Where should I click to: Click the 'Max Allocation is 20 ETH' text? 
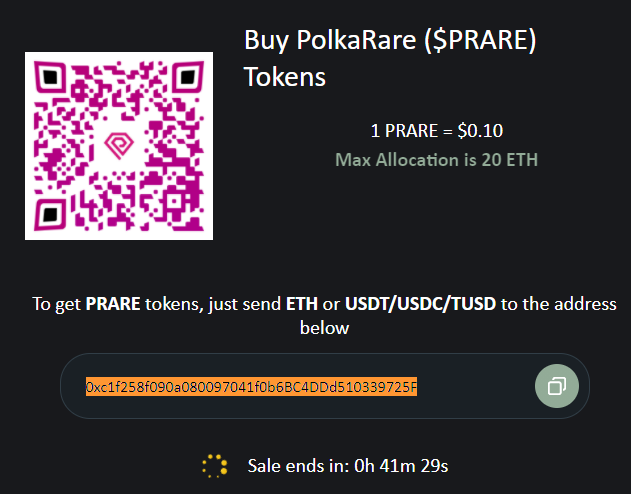point(437,160)
